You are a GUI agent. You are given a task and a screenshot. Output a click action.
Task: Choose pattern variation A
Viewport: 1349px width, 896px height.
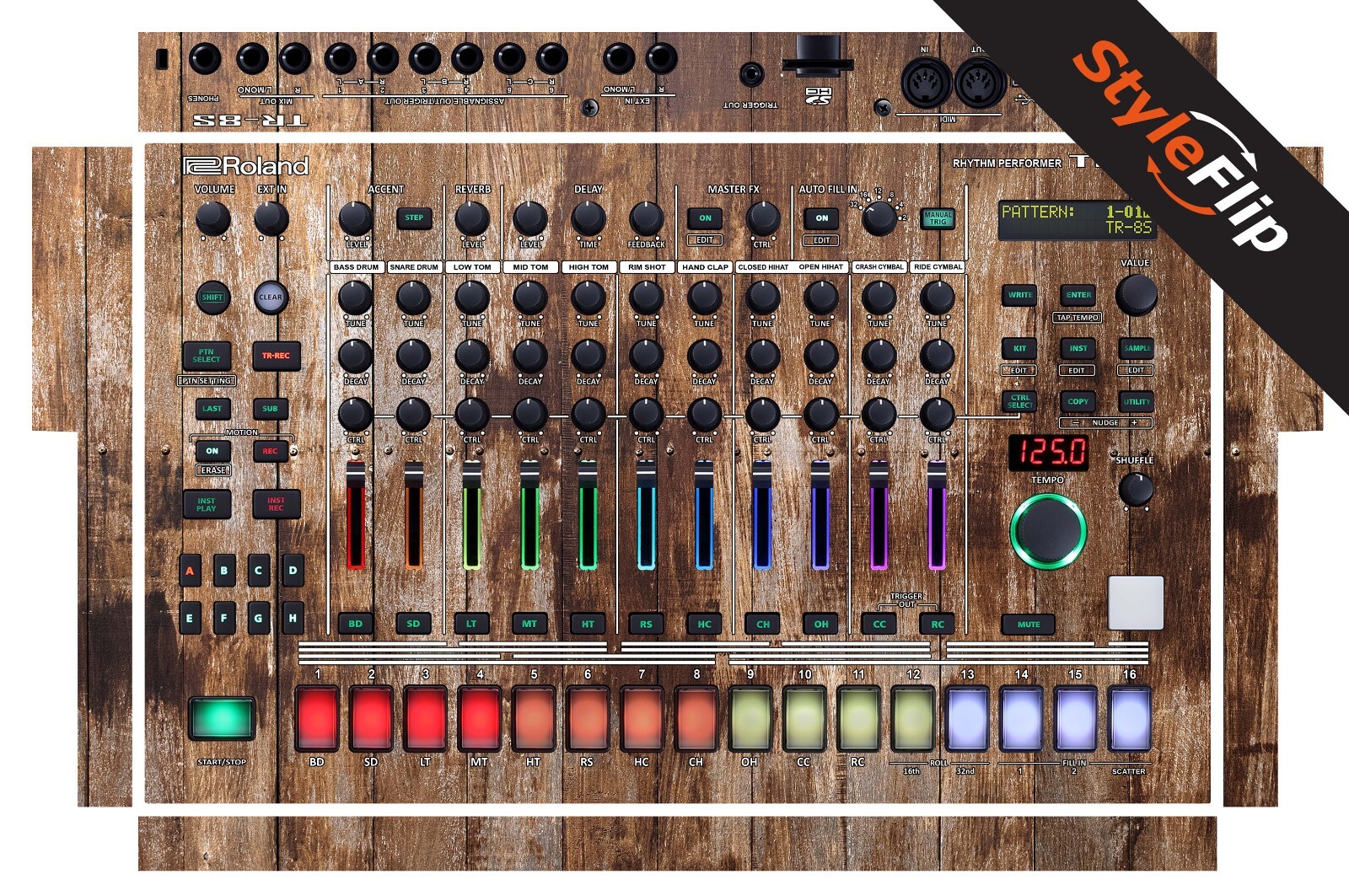pyautogui.click(x=190, y=571)
